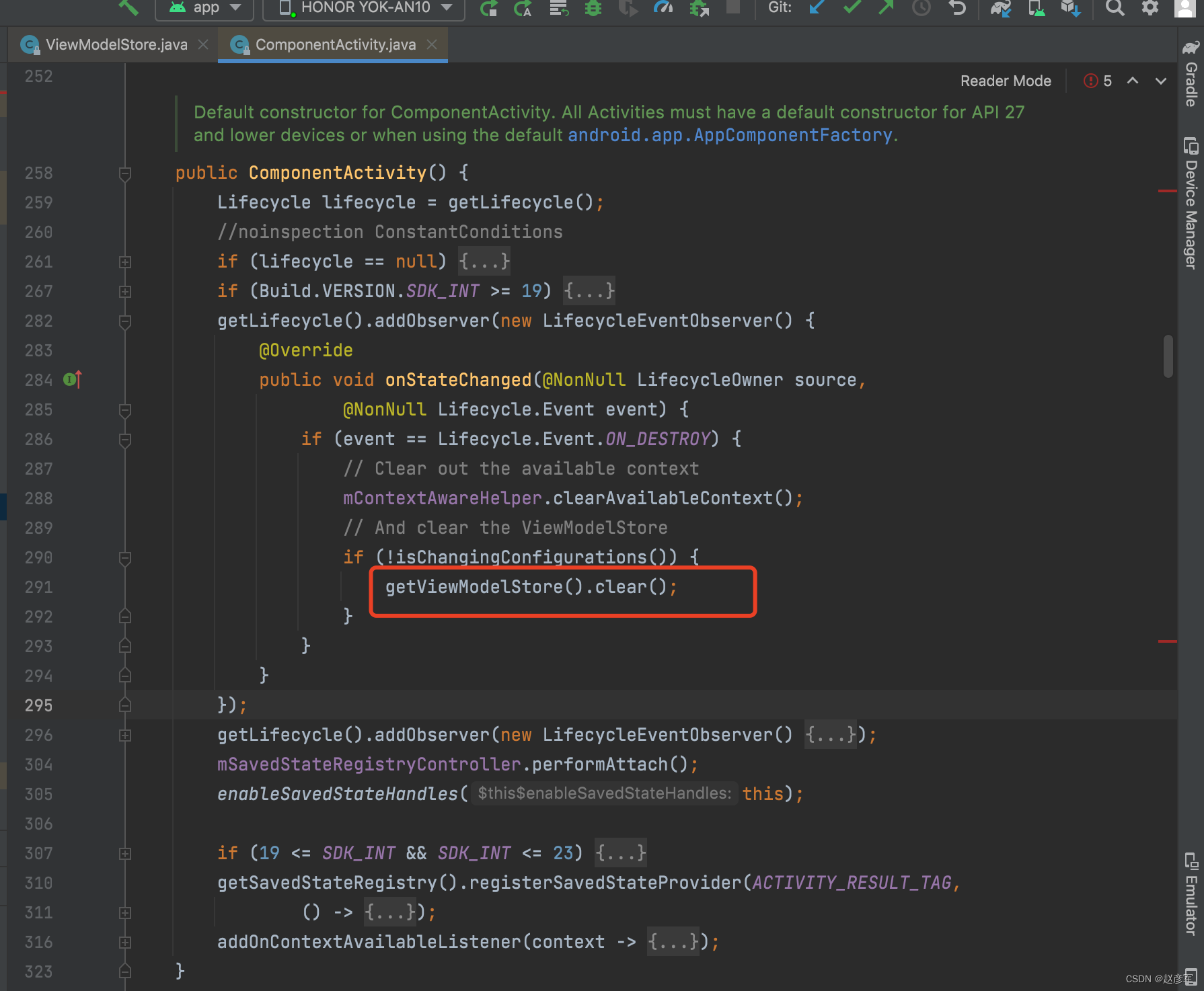Click the folded {...} after lifecycle == null

(484, 262)
